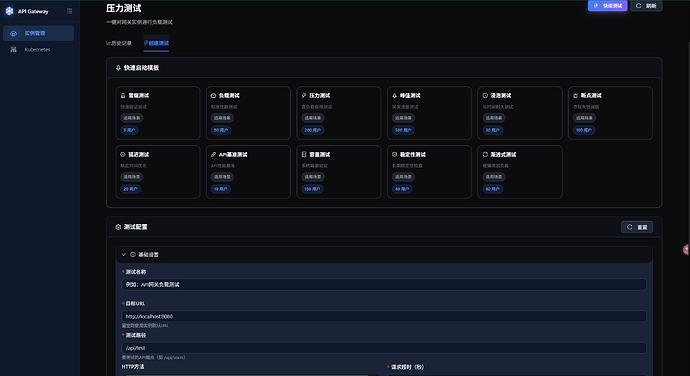The image size is (690, 376).
Task: Click the 断点测试 card icon
Action: click(576, 96)
